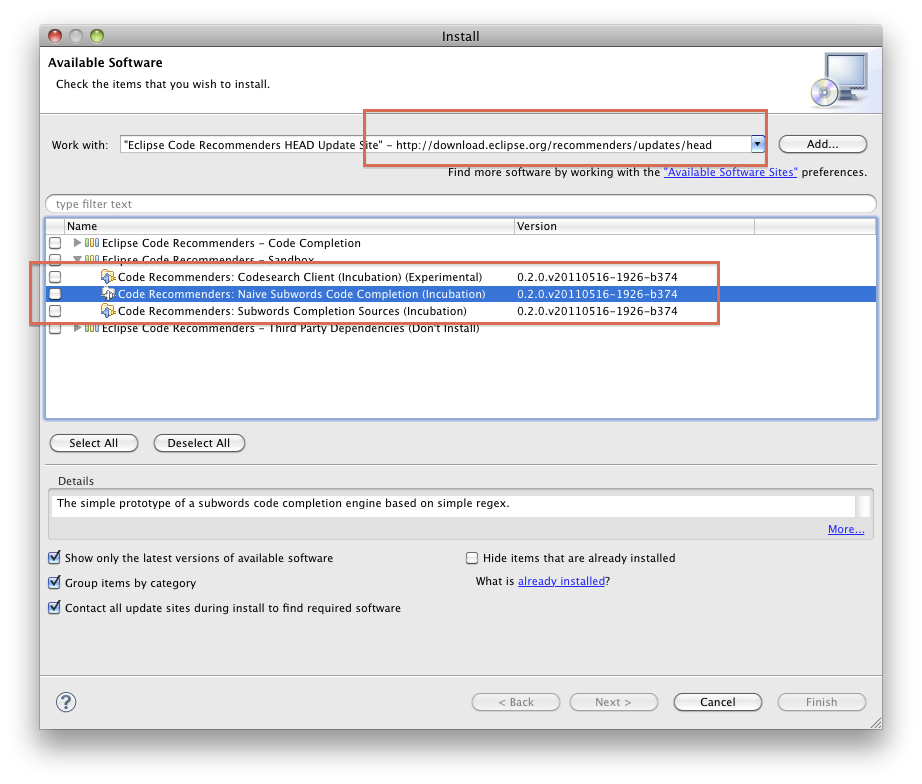Toggle Group items by category checkbox
This screenshot has width=922, height=784.
point(54,582)
